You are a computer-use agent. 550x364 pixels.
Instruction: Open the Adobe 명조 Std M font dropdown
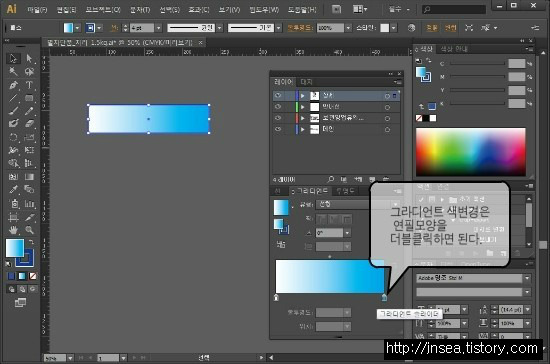(x=527, y=278)
